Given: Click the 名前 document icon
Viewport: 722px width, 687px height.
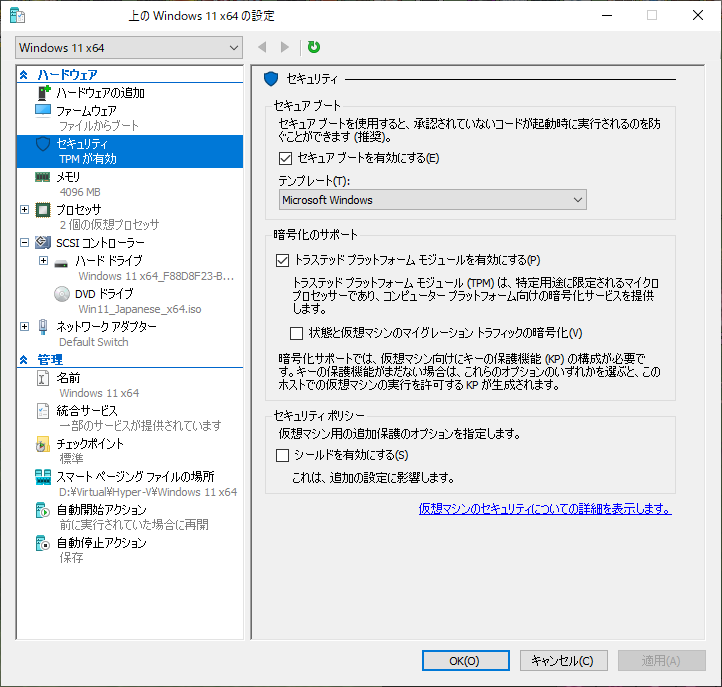Looking at the screenshot, I should pyautogui.click(x=43, y=378).
